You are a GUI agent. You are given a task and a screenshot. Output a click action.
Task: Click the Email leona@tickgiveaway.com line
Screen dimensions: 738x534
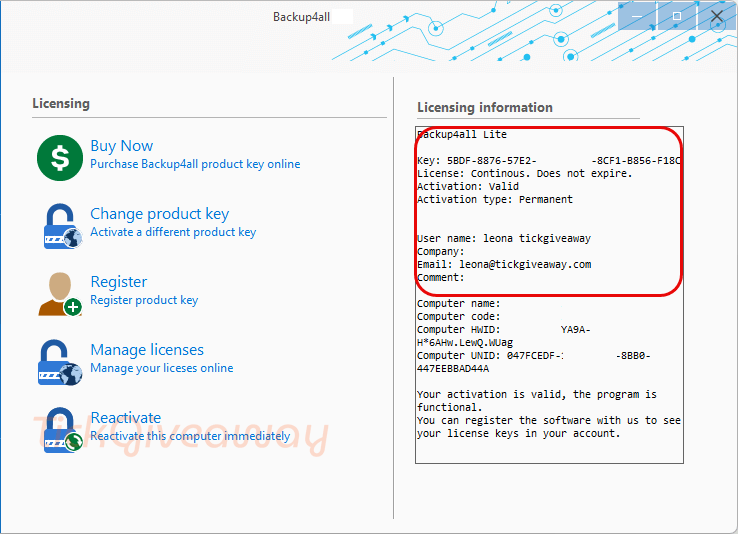coord(504,264)
